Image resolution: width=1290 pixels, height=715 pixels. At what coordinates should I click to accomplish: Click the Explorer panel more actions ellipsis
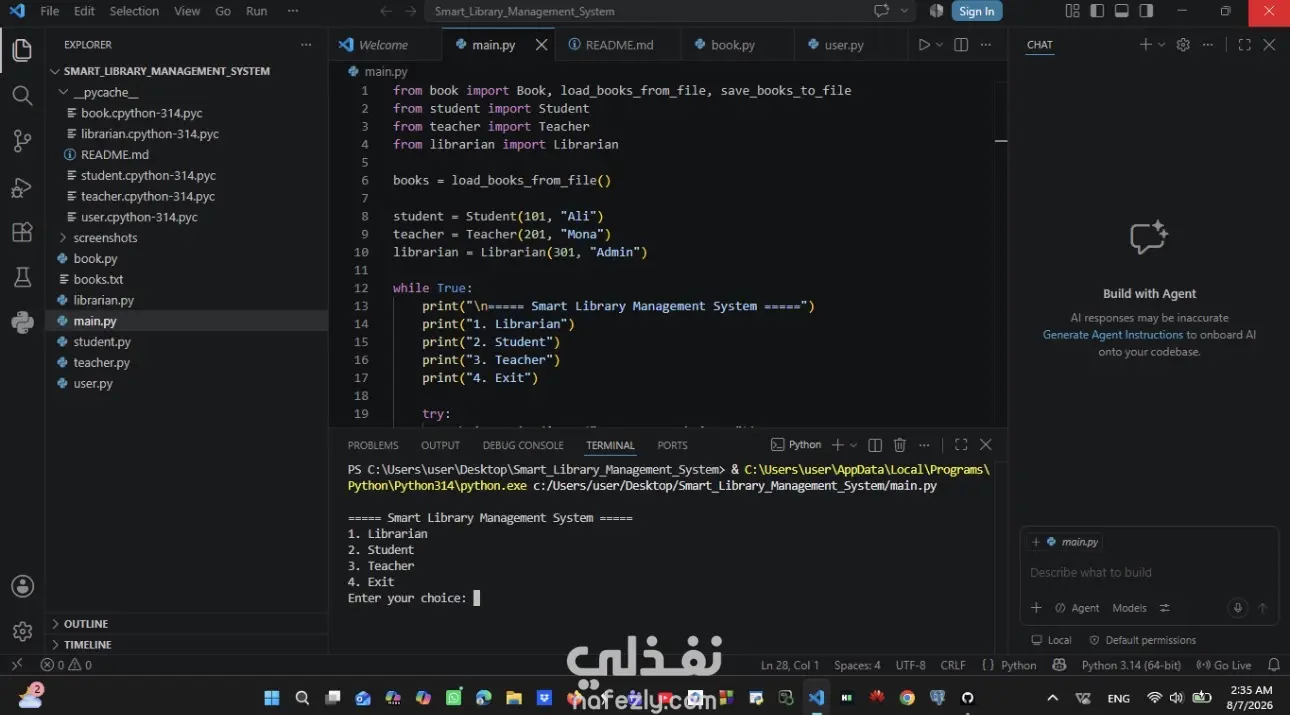(306, 45)
